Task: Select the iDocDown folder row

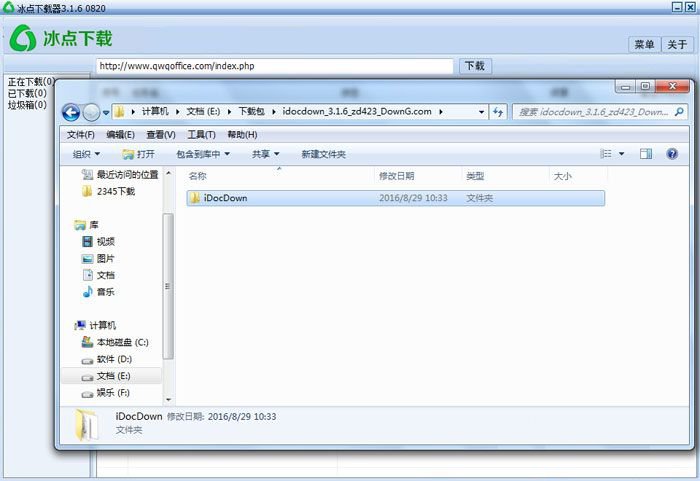Action: [396, 198]
